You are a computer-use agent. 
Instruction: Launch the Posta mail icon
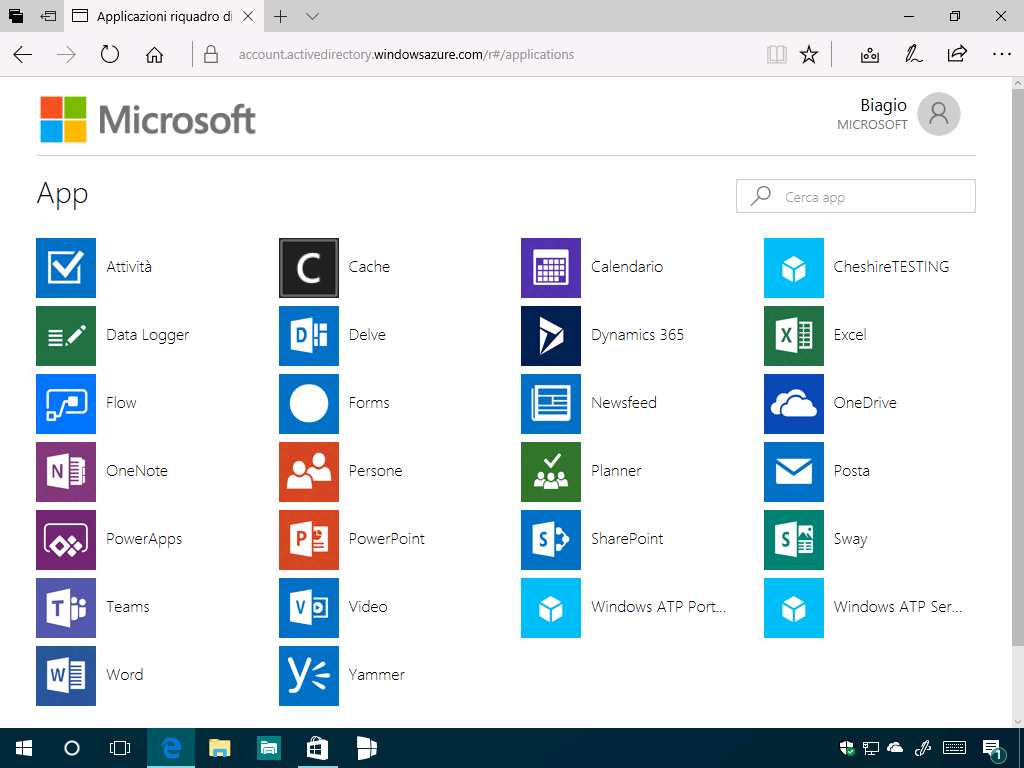point(793,472)
